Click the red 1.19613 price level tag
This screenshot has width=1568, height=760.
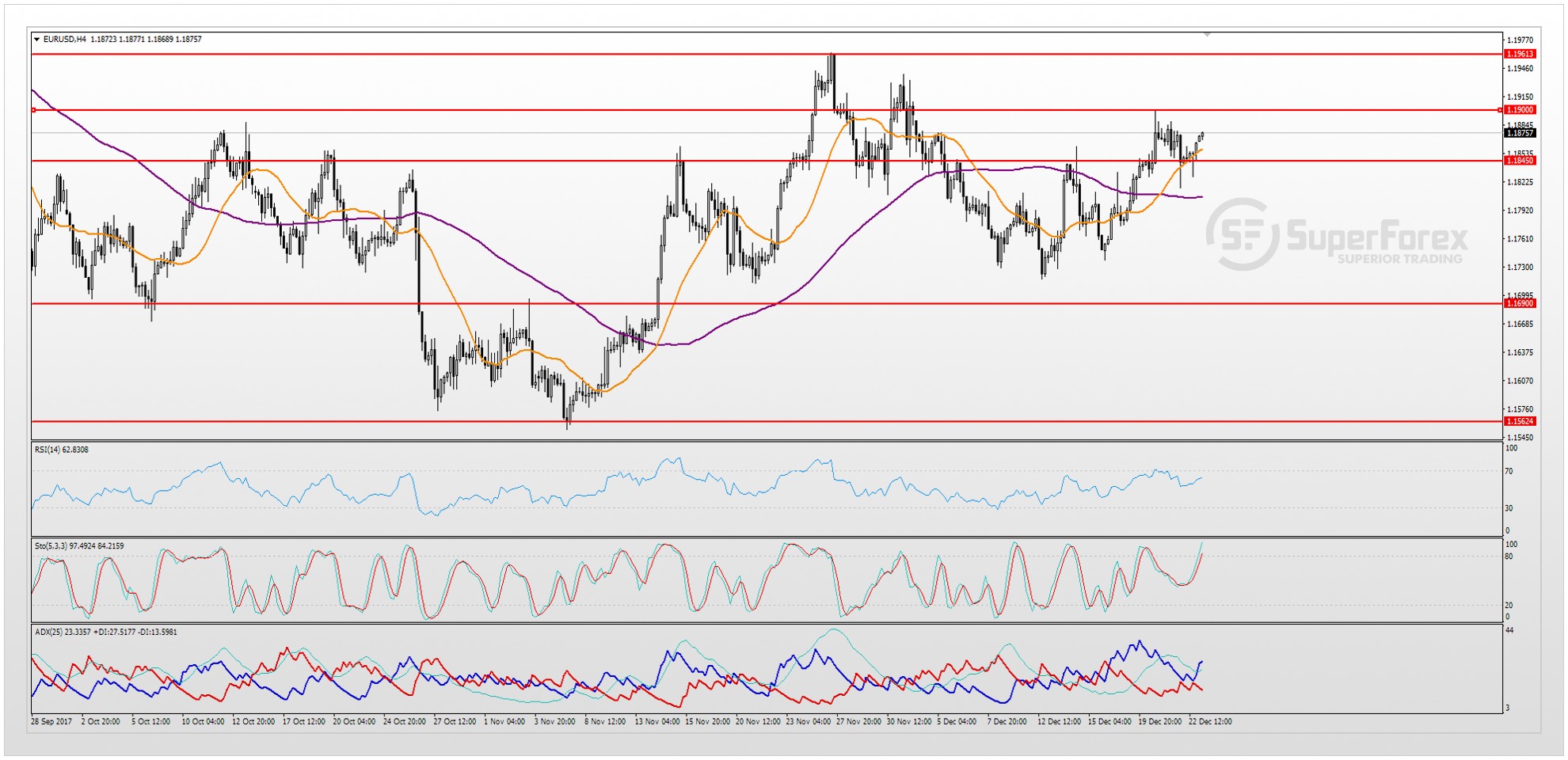(x=1520, y=54)
